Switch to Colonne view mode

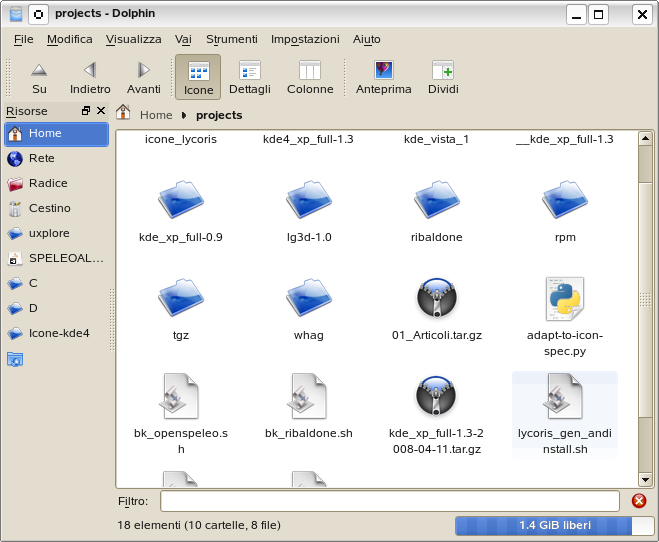(x=310, y=78)
